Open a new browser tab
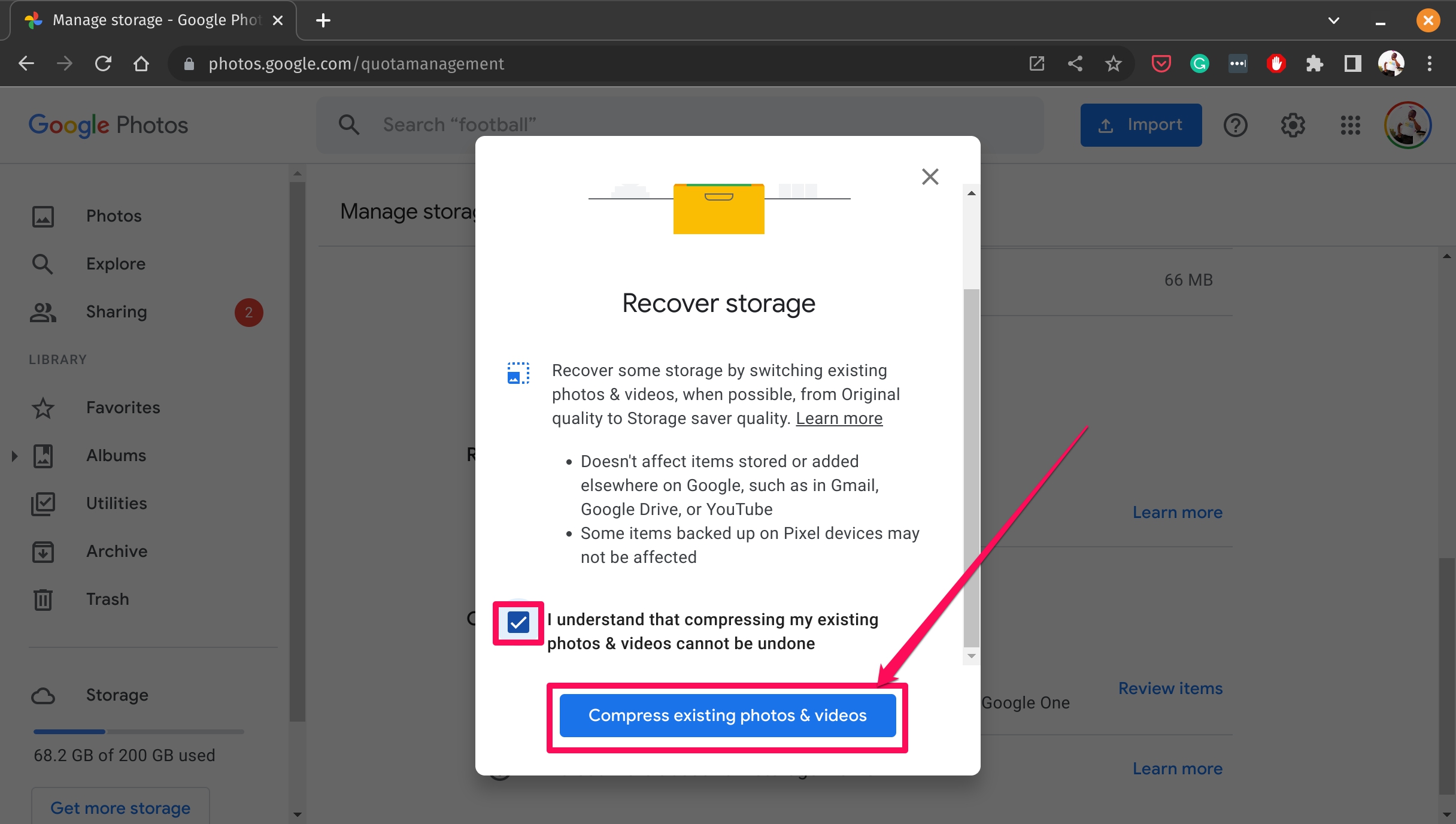Viewport: 1456px width, 824px height. (323, 20)
